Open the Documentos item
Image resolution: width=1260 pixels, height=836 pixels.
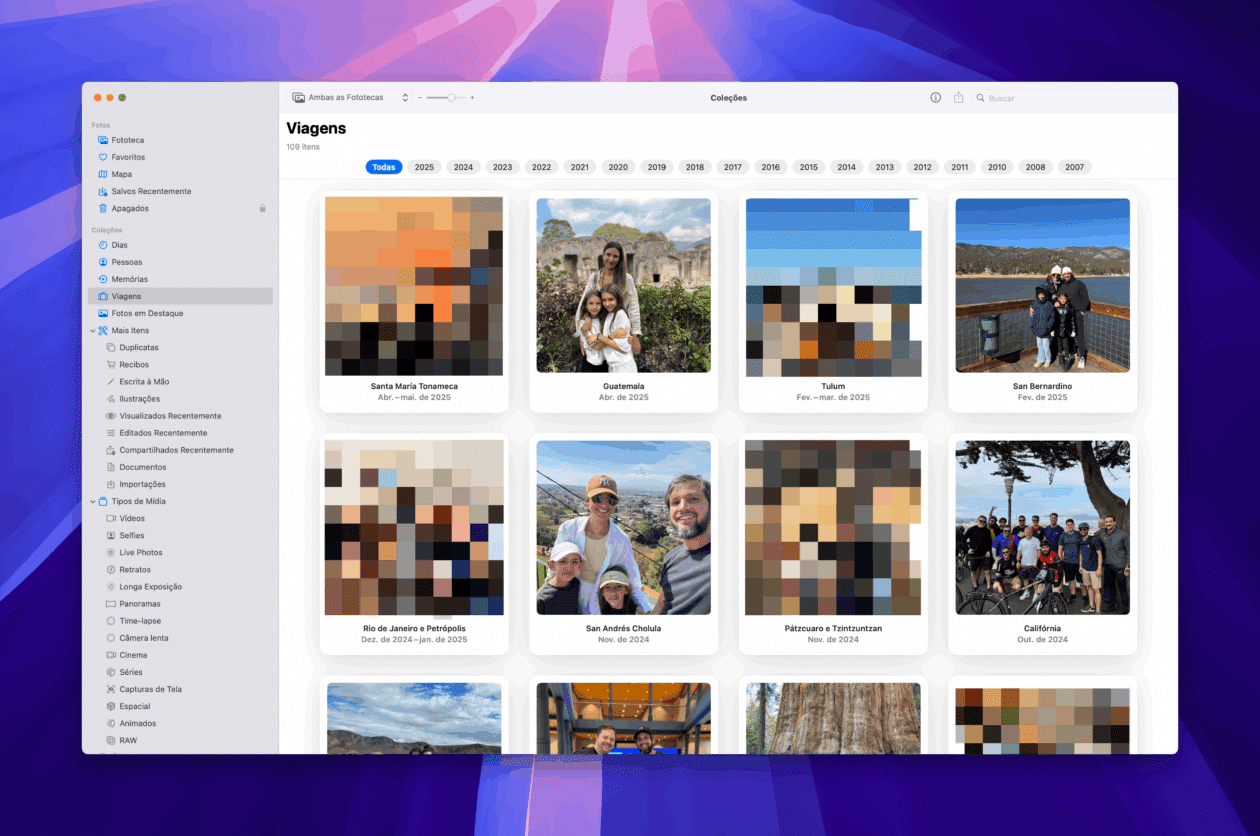click(x=180, y=467)
